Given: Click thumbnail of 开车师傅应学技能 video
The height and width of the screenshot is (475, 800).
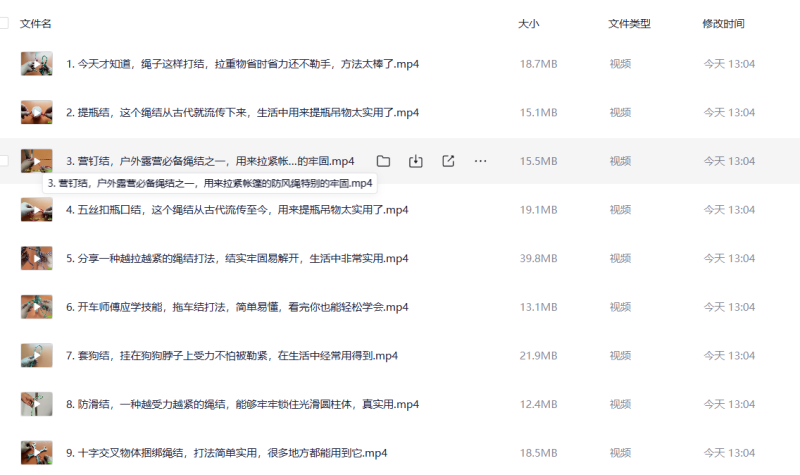Looking at the screenshot, I should (x=36, y=307).
